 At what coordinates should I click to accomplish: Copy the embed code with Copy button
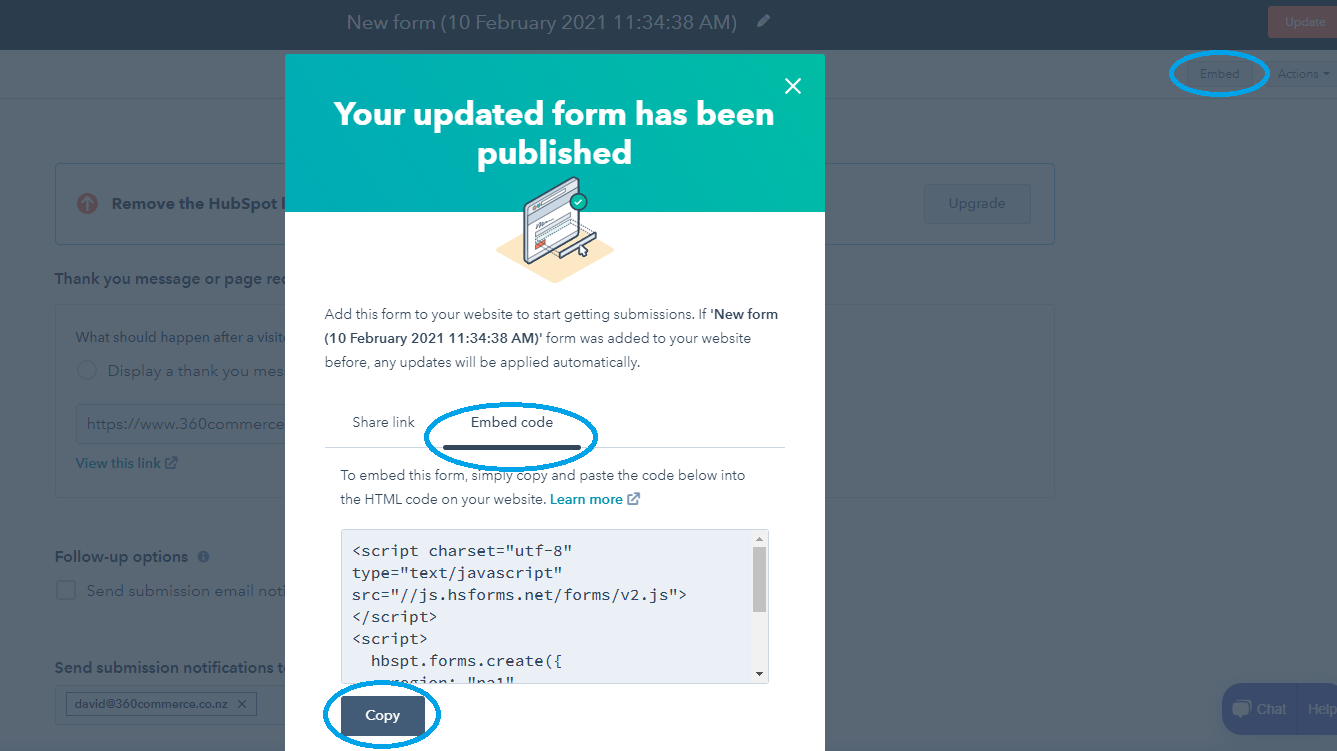[383, 716]
